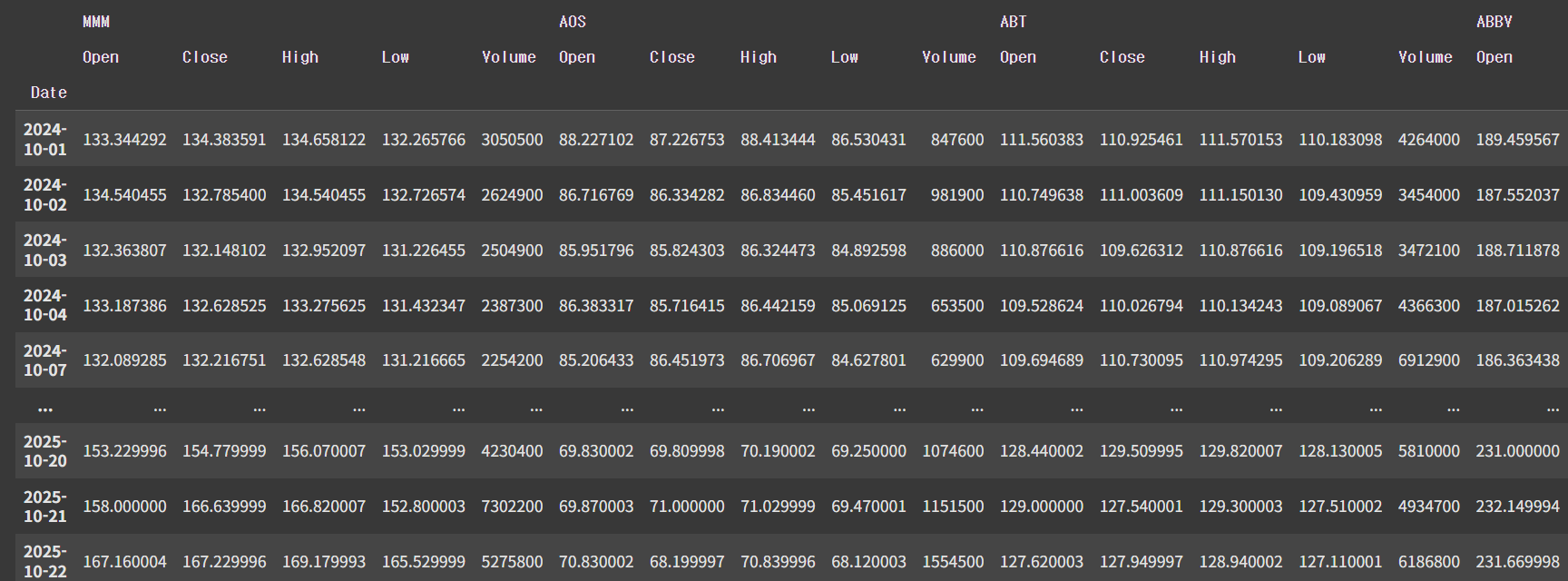Click the MMM Open value 133.344292
1568x581 pixels.
tap(125, 140)
